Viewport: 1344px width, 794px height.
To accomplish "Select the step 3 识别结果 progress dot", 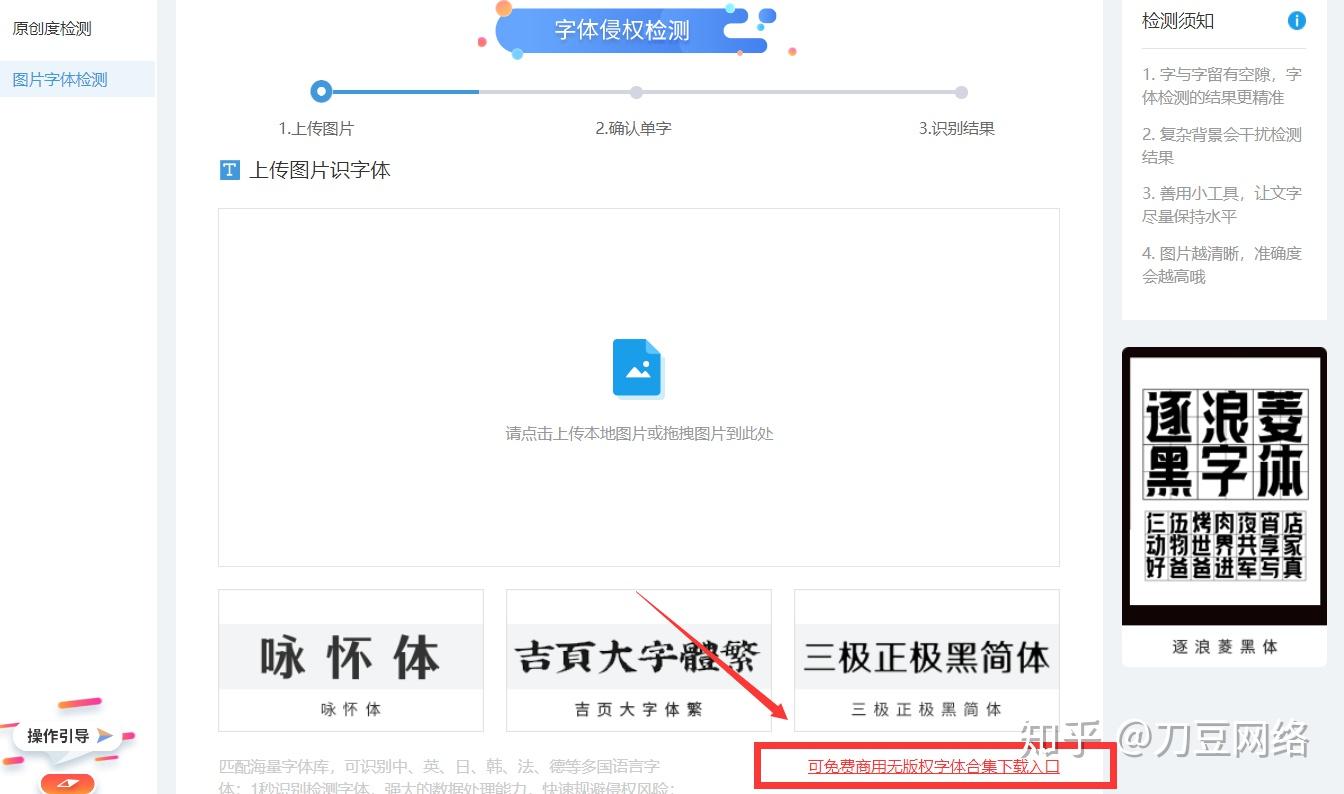I will [961, 92].
